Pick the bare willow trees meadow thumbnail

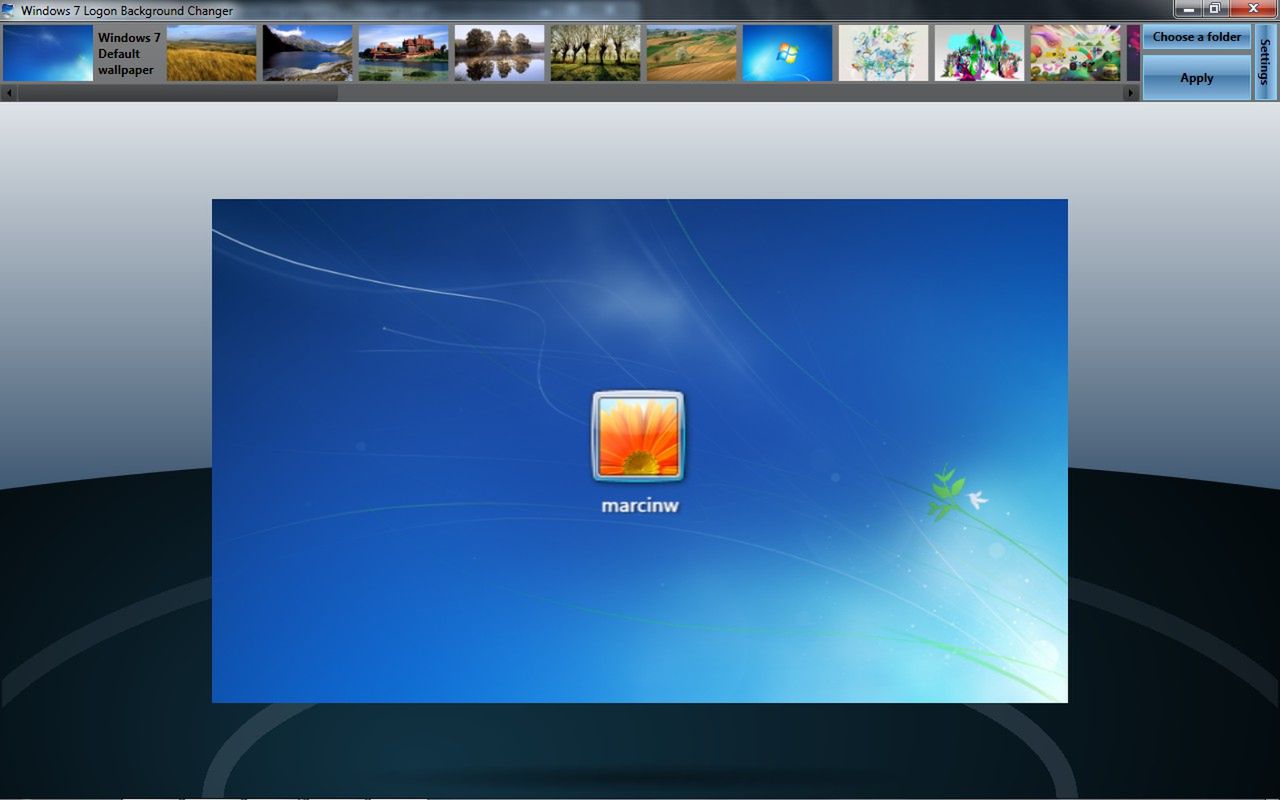(595, 53)
